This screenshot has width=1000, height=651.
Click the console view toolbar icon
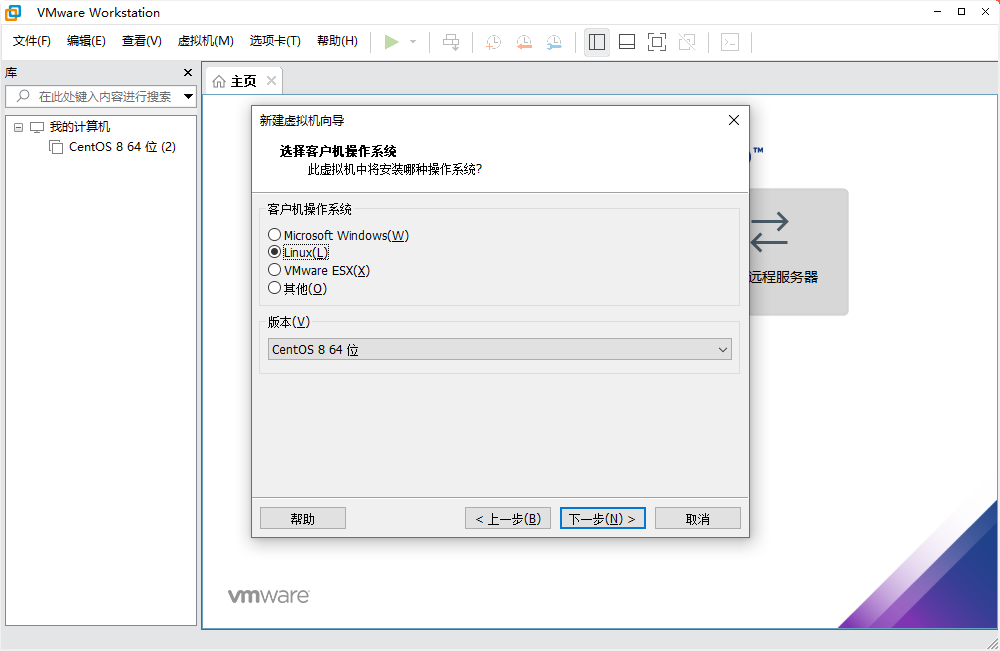tap(730, 42)
